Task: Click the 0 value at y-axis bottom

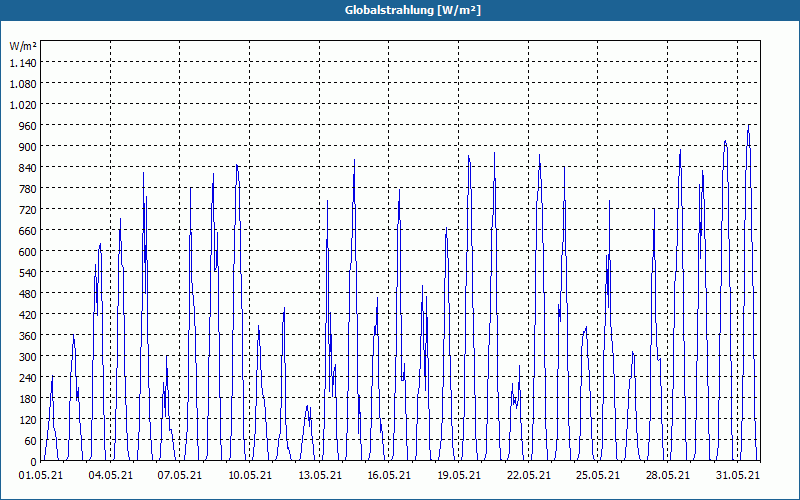Action: [33, 462]
